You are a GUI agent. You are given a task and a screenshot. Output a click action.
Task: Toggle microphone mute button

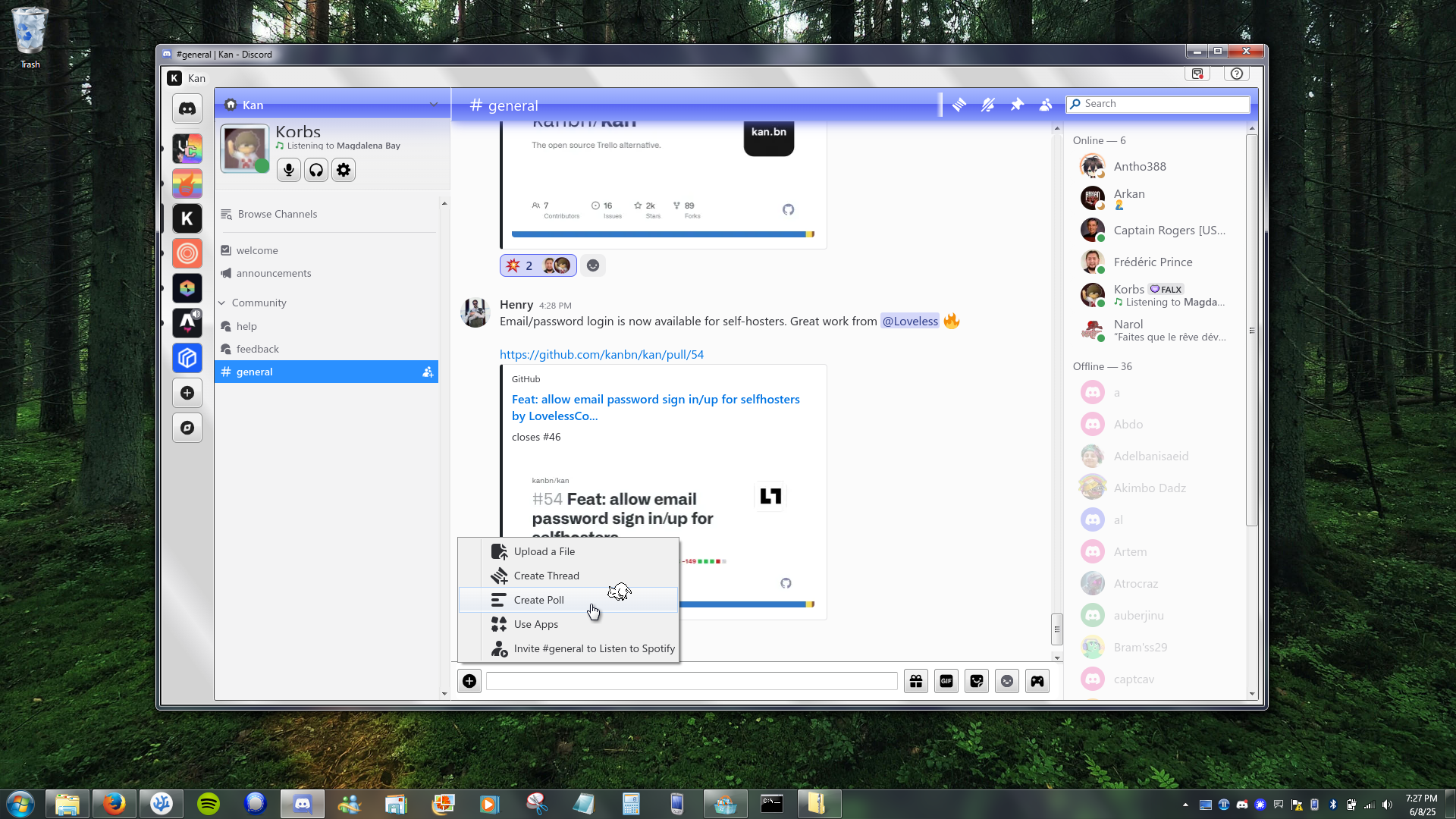[x=289, y=170]
